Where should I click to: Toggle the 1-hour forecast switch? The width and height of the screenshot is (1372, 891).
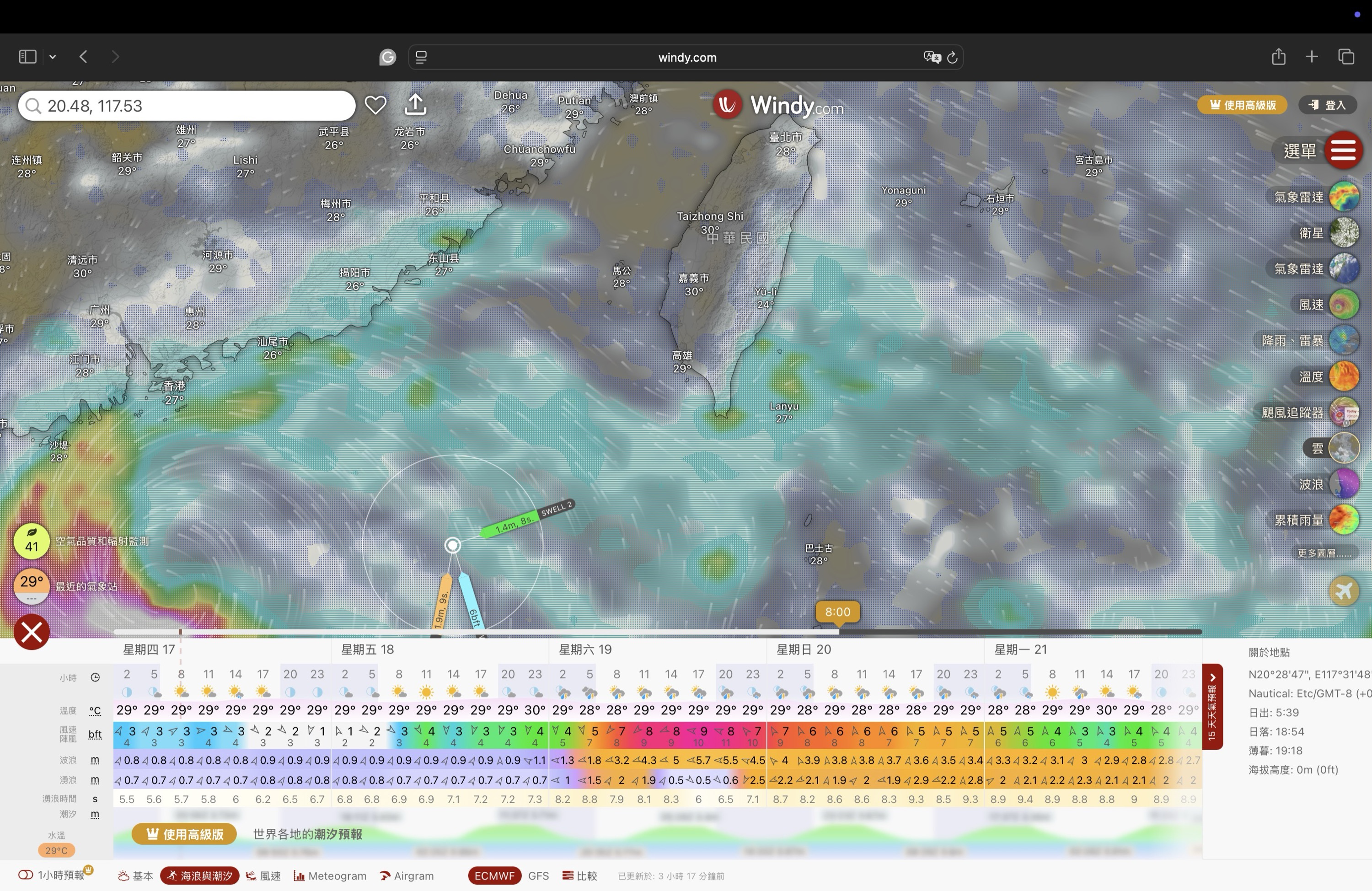(25, 875)
